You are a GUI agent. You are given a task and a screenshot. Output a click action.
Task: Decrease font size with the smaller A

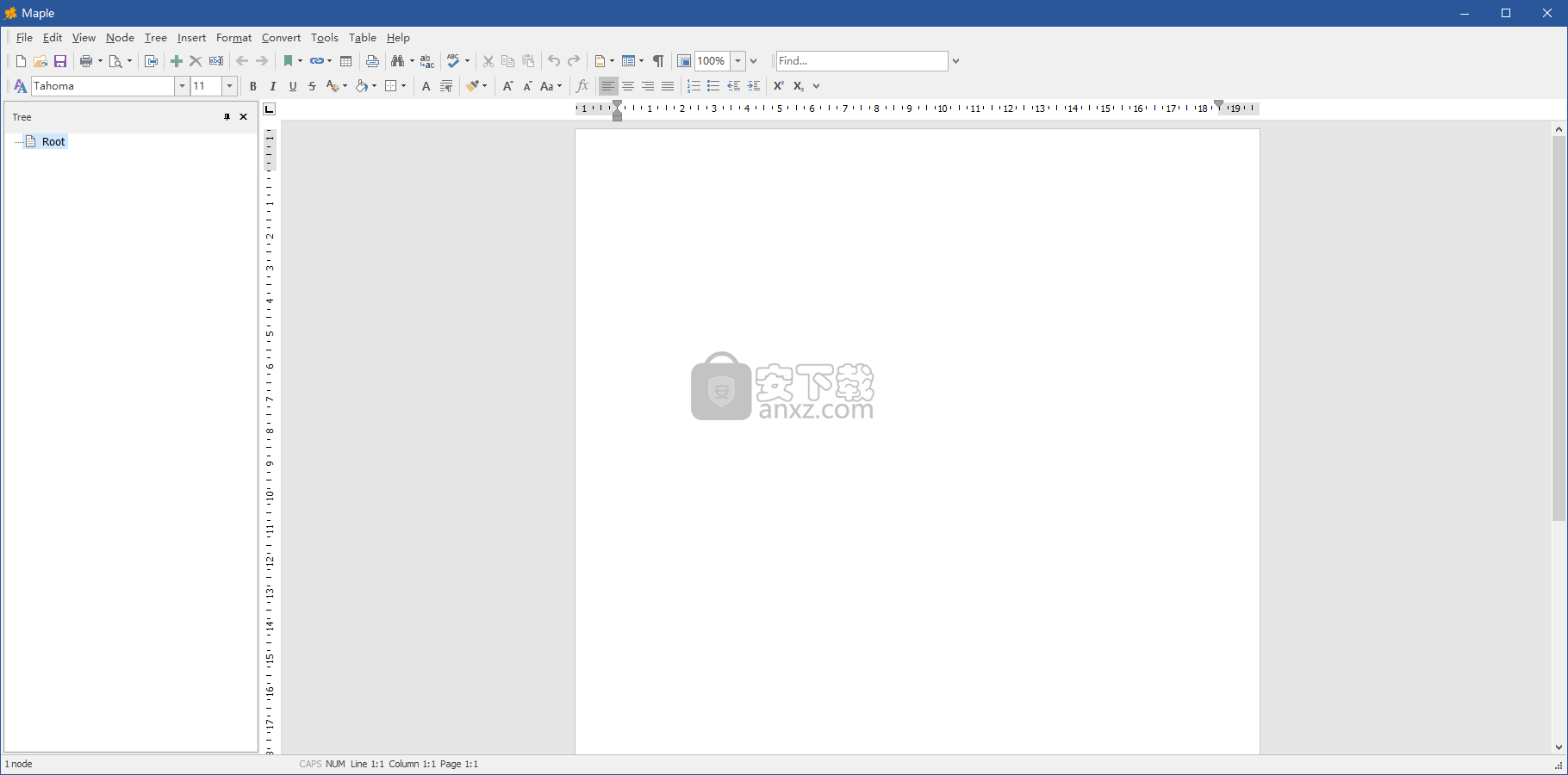[528, 86]
